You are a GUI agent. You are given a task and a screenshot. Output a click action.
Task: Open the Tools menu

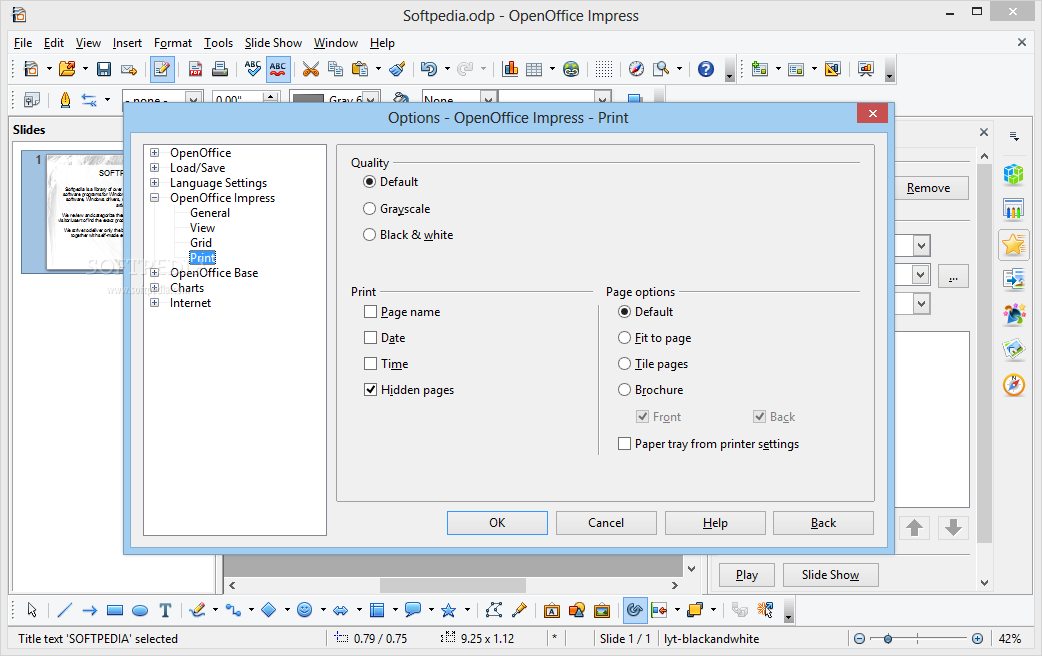(218, 43)
